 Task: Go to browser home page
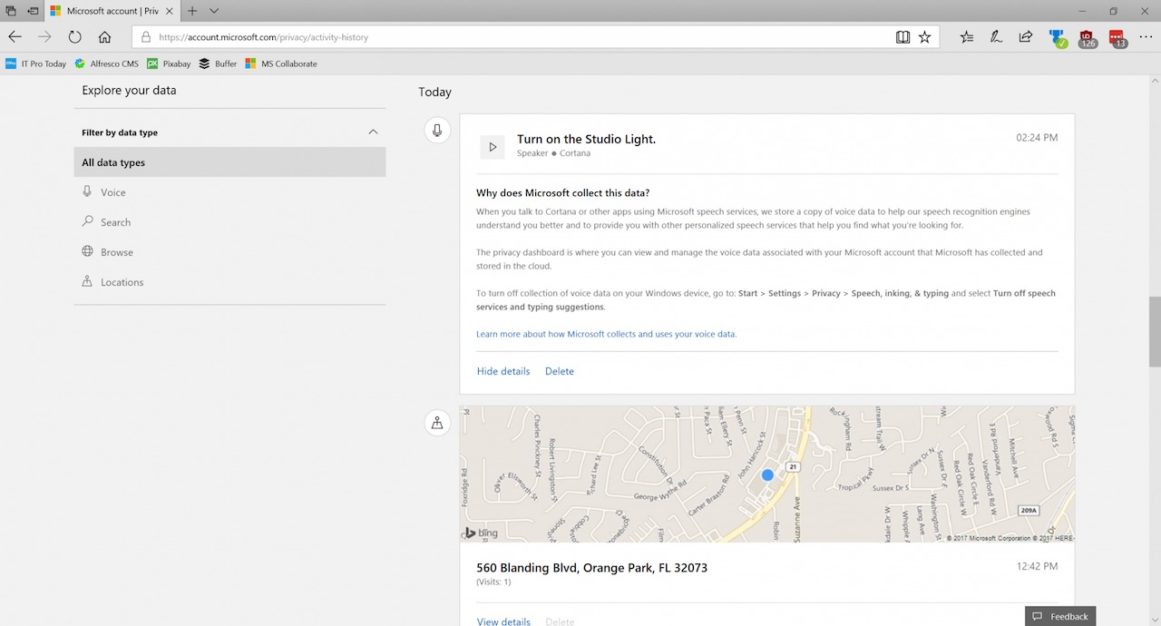105,37
